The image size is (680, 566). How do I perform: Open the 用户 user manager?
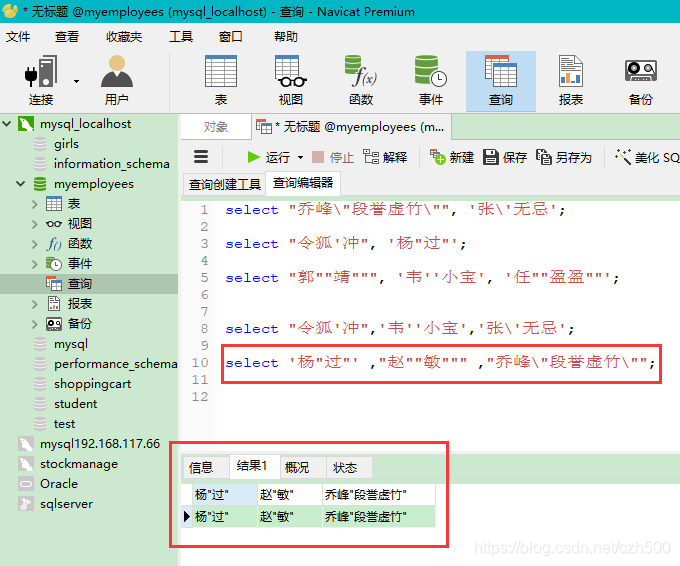point(117,81)
